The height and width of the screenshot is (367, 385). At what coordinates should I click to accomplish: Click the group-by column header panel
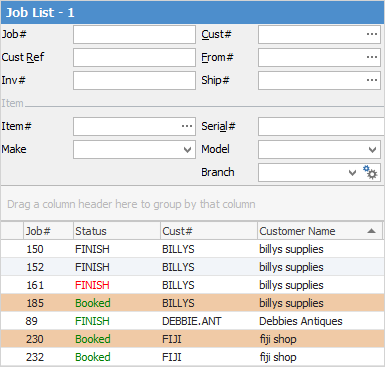(192, 204)
